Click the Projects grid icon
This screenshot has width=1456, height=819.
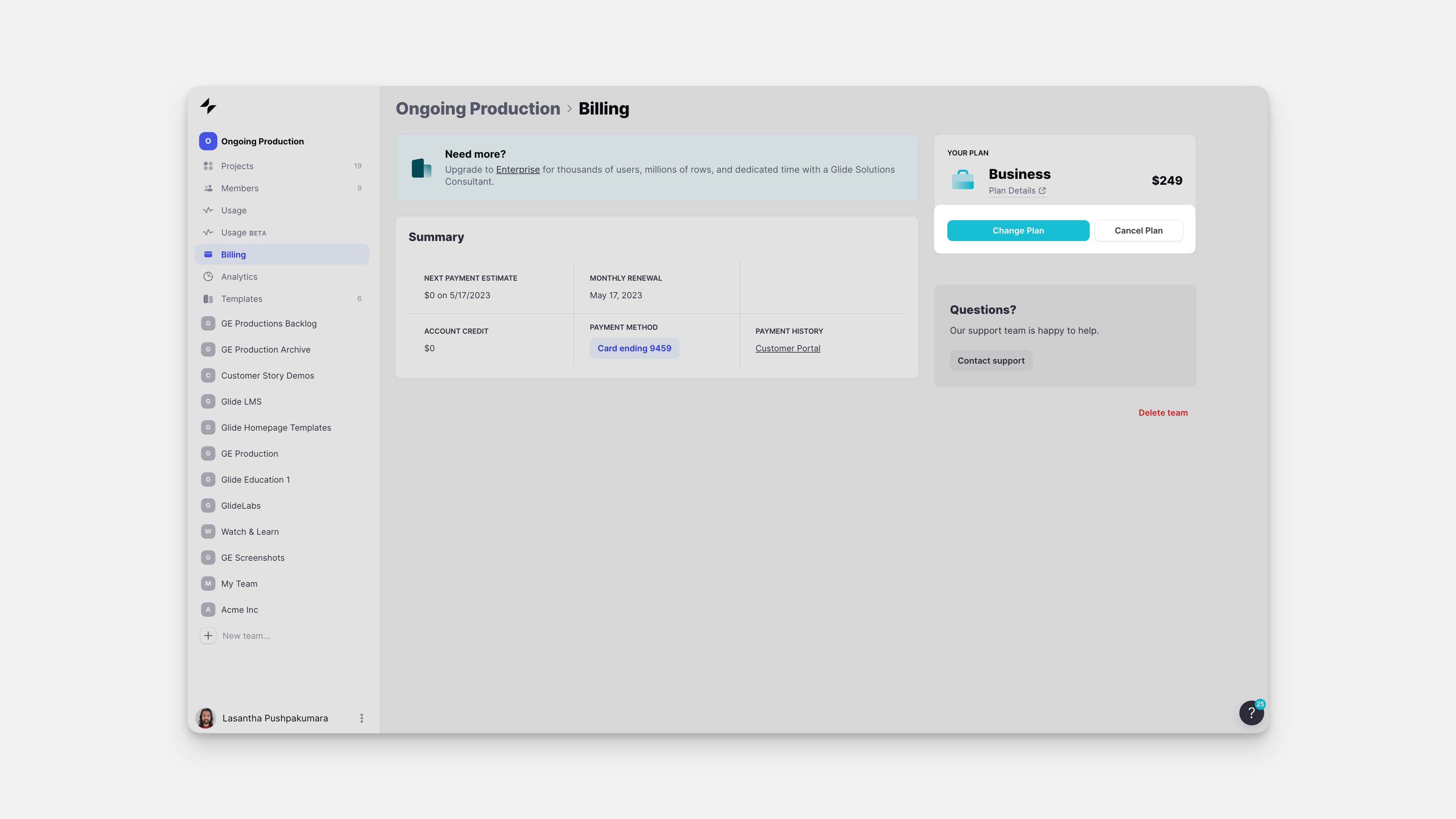pos(208,166)
